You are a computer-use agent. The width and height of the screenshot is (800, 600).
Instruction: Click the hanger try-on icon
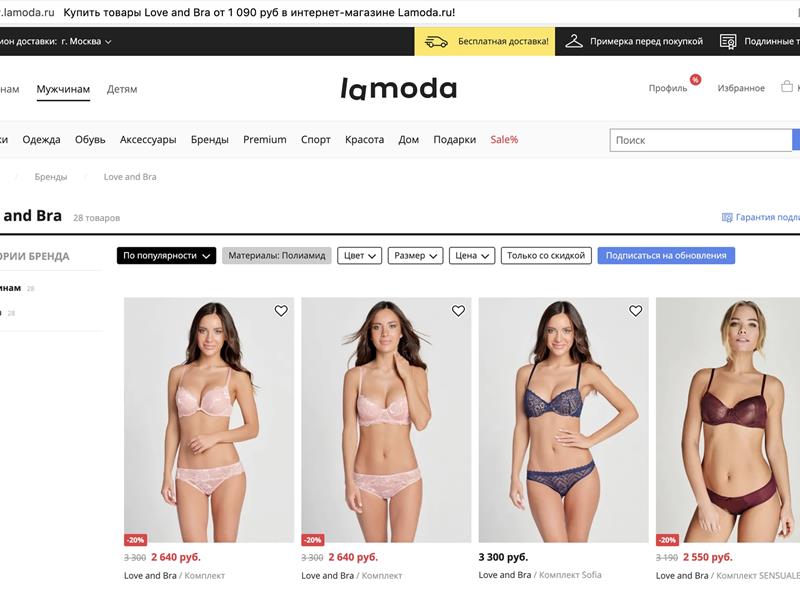(574, 41)
